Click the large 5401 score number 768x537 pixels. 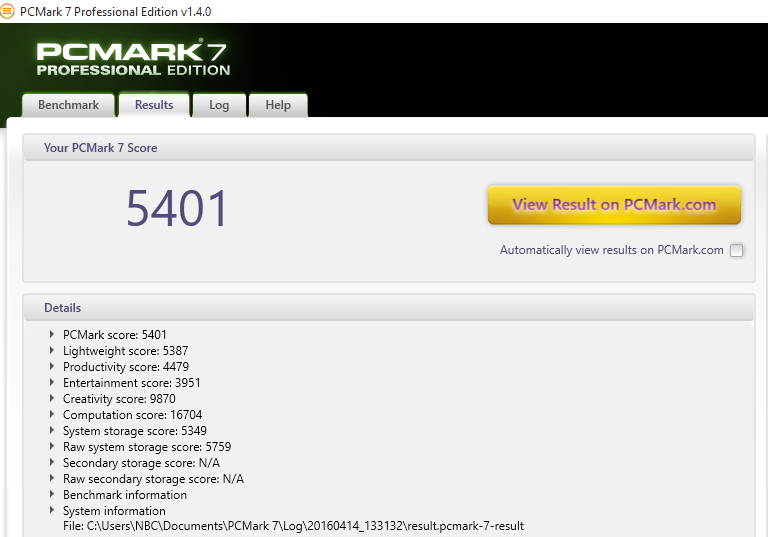click(177, 209)
